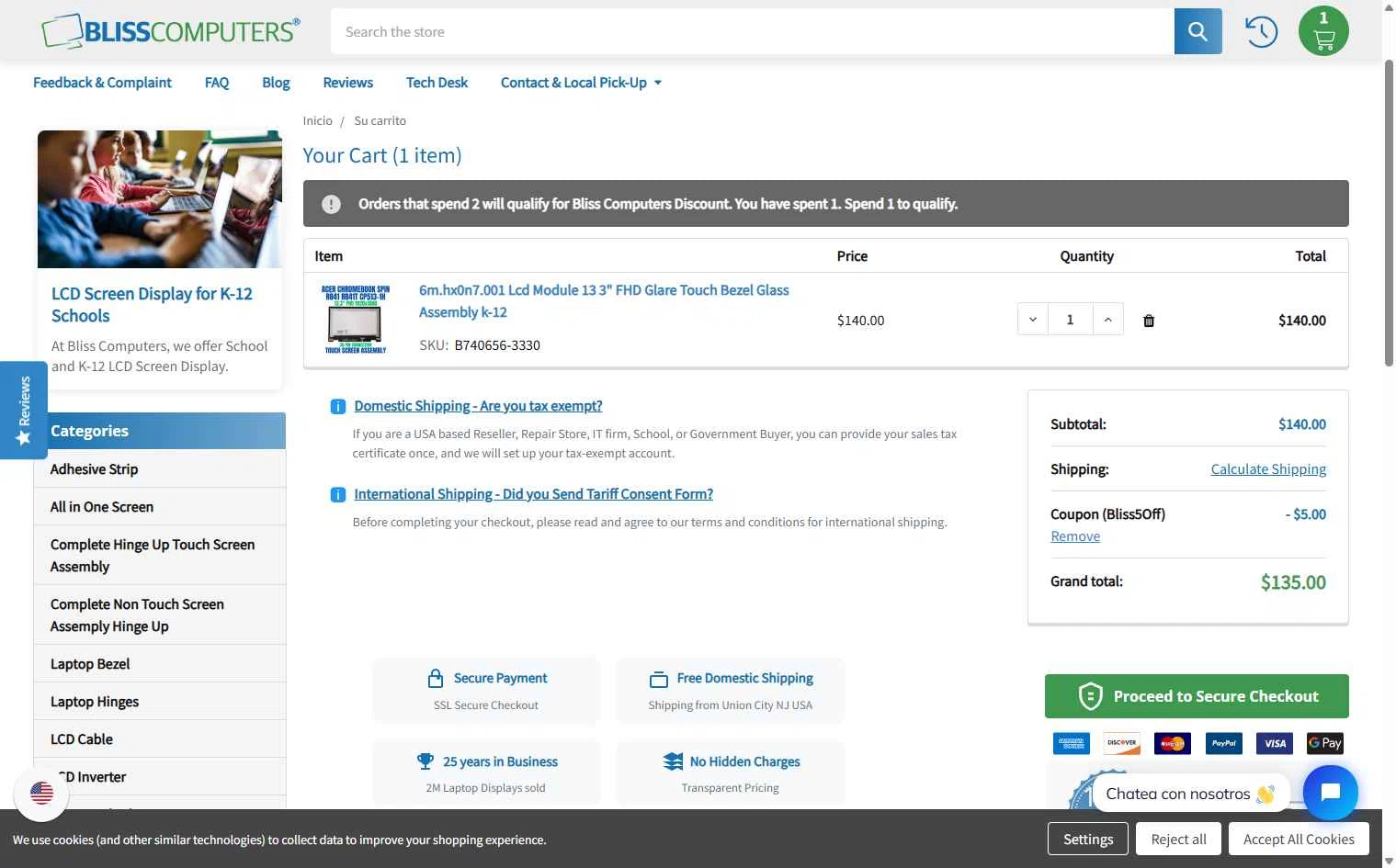Screen dimensions: 1396x868
Task: Click the K-12 classroom banner image
Action: pos(160,199)
